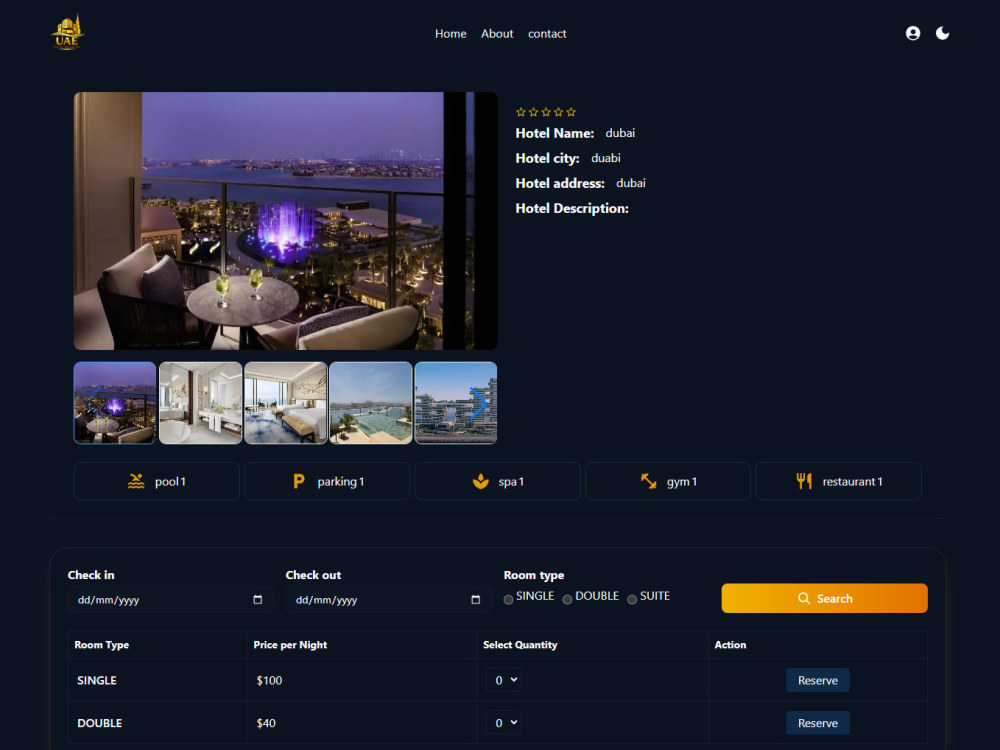
Task: Click the spa lotus icon
Action: 480,482
